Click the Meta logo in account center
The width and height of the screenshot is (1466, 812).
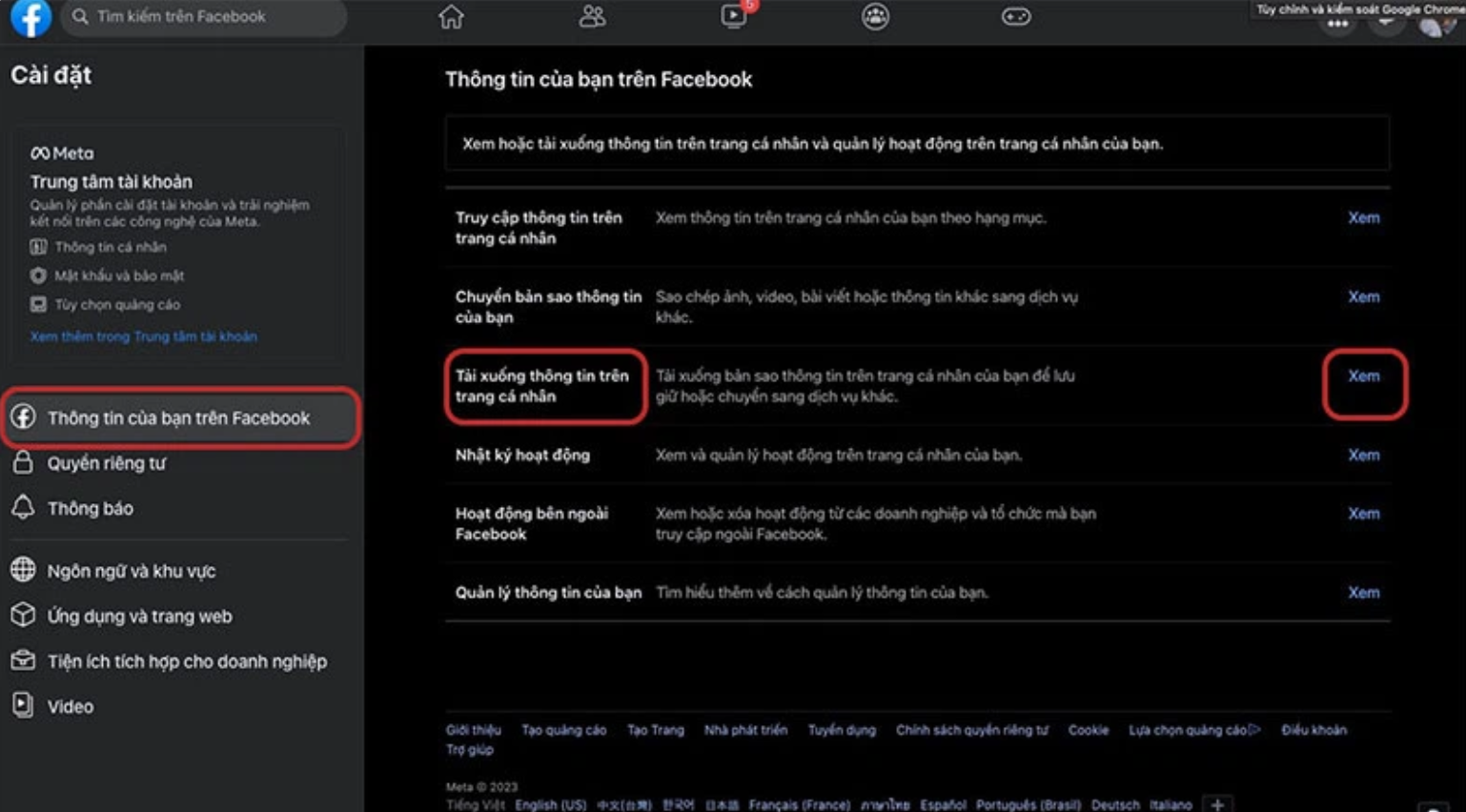click(x=62, y=153)
